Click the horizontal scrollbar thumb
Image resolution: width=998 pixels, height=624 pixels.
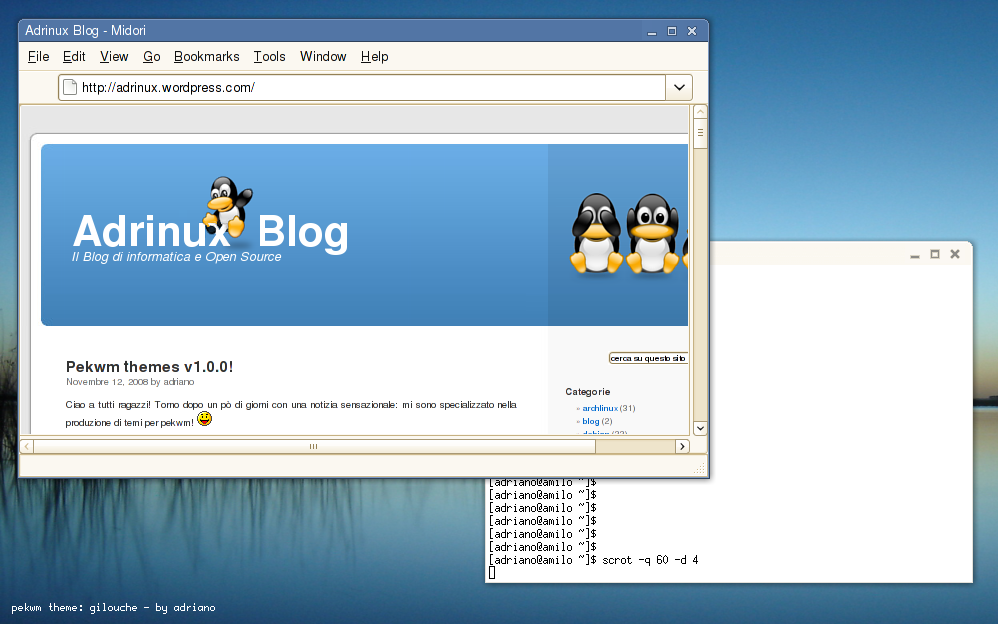314,446
